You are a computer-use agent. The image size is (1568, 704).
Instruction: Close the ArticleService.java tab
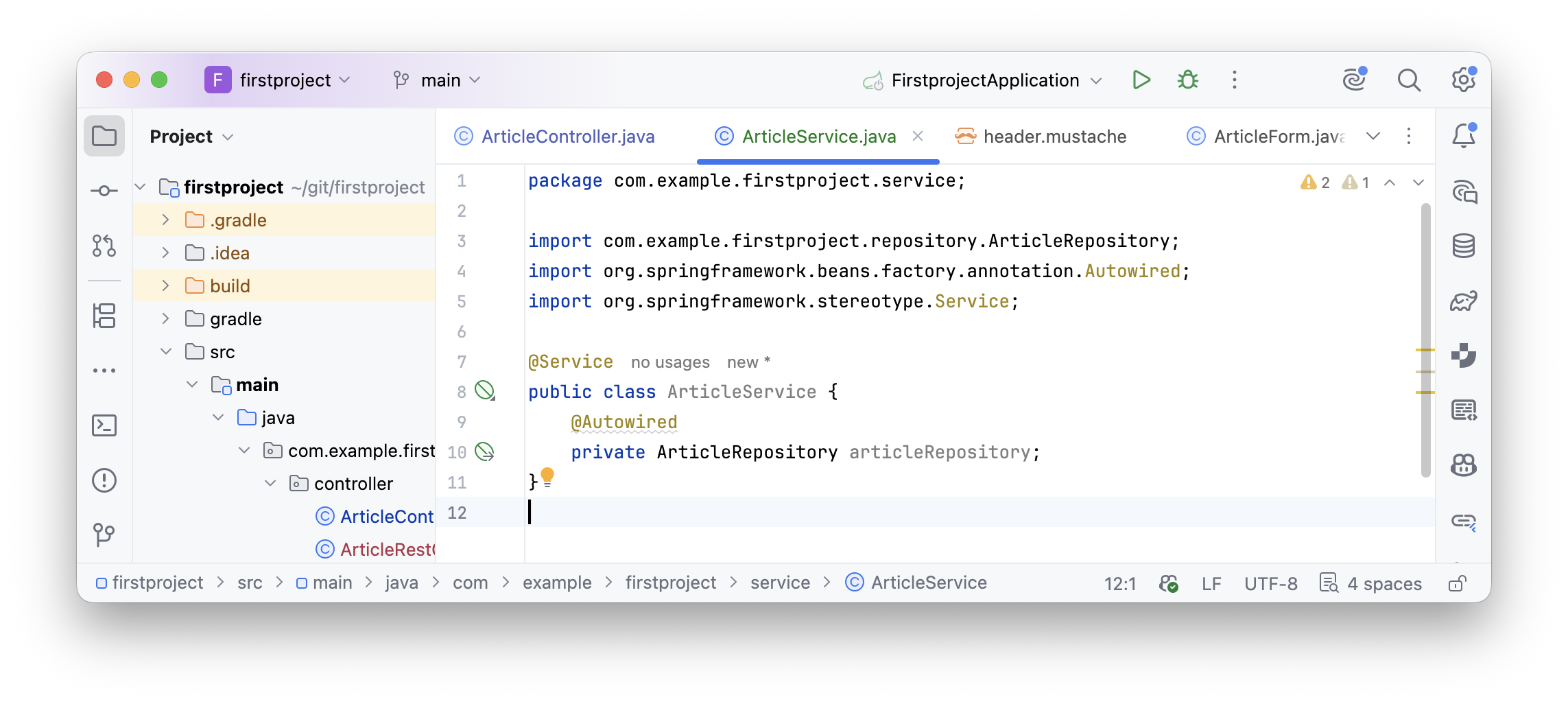[x=918, y=136]
